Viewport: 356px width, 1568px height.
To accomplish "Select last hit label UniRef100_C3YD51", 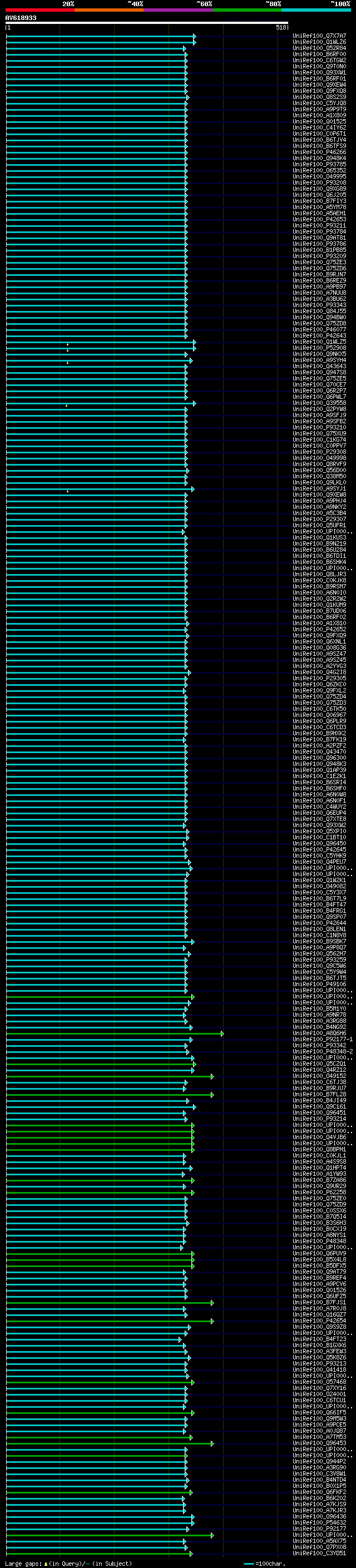I will pos(319,1553).
